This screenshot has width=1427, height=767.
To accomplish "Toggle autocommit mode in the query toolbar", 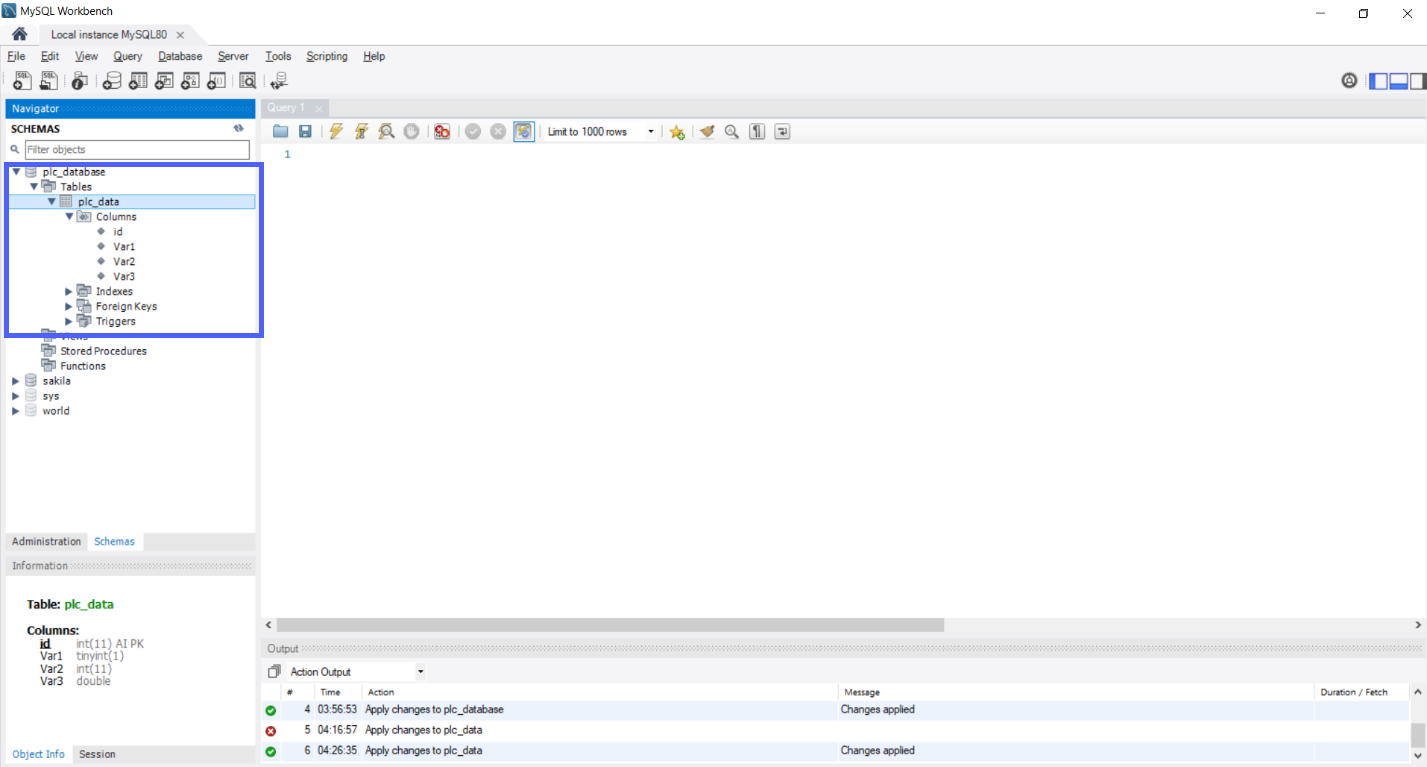I will tap(524, 131).
